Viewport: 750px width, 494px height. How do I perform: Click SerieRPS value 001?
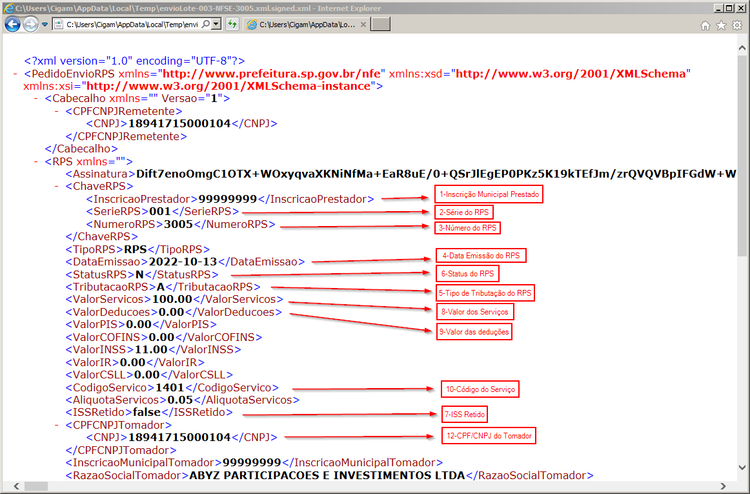coord(159,211)
